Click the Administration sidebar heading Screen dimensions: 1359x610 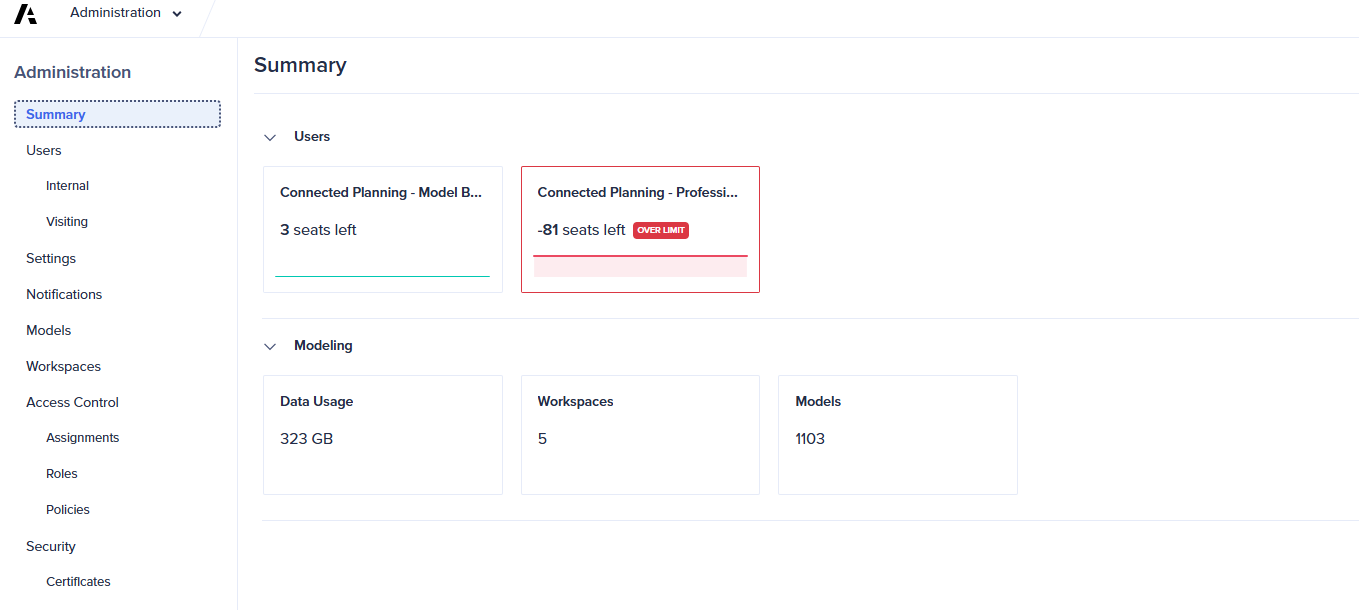(72, 72)
